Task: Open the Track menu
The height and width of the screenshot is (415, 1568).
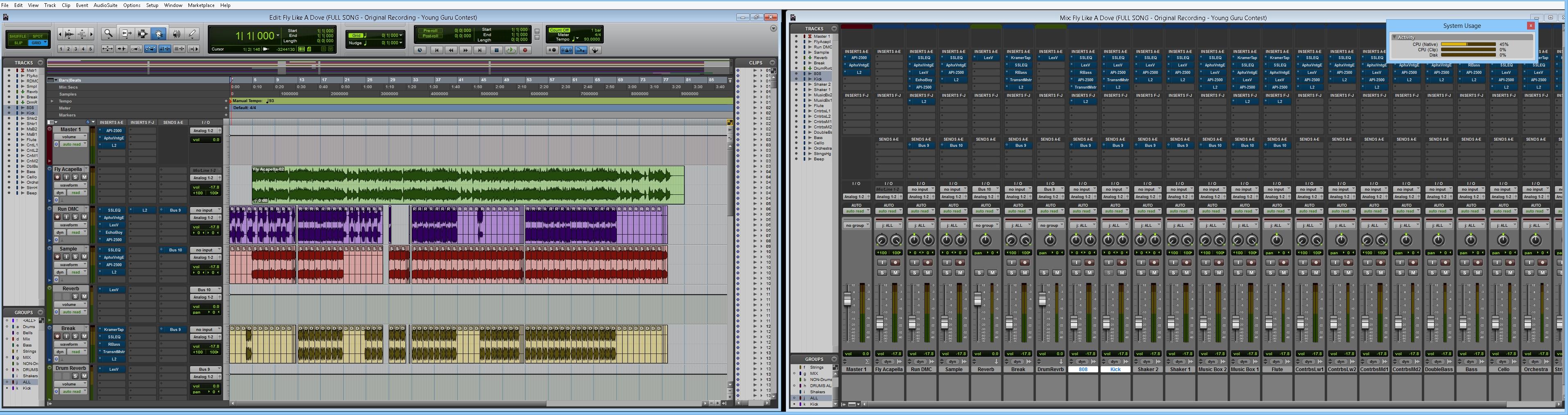Action: [x=50, y=5]
